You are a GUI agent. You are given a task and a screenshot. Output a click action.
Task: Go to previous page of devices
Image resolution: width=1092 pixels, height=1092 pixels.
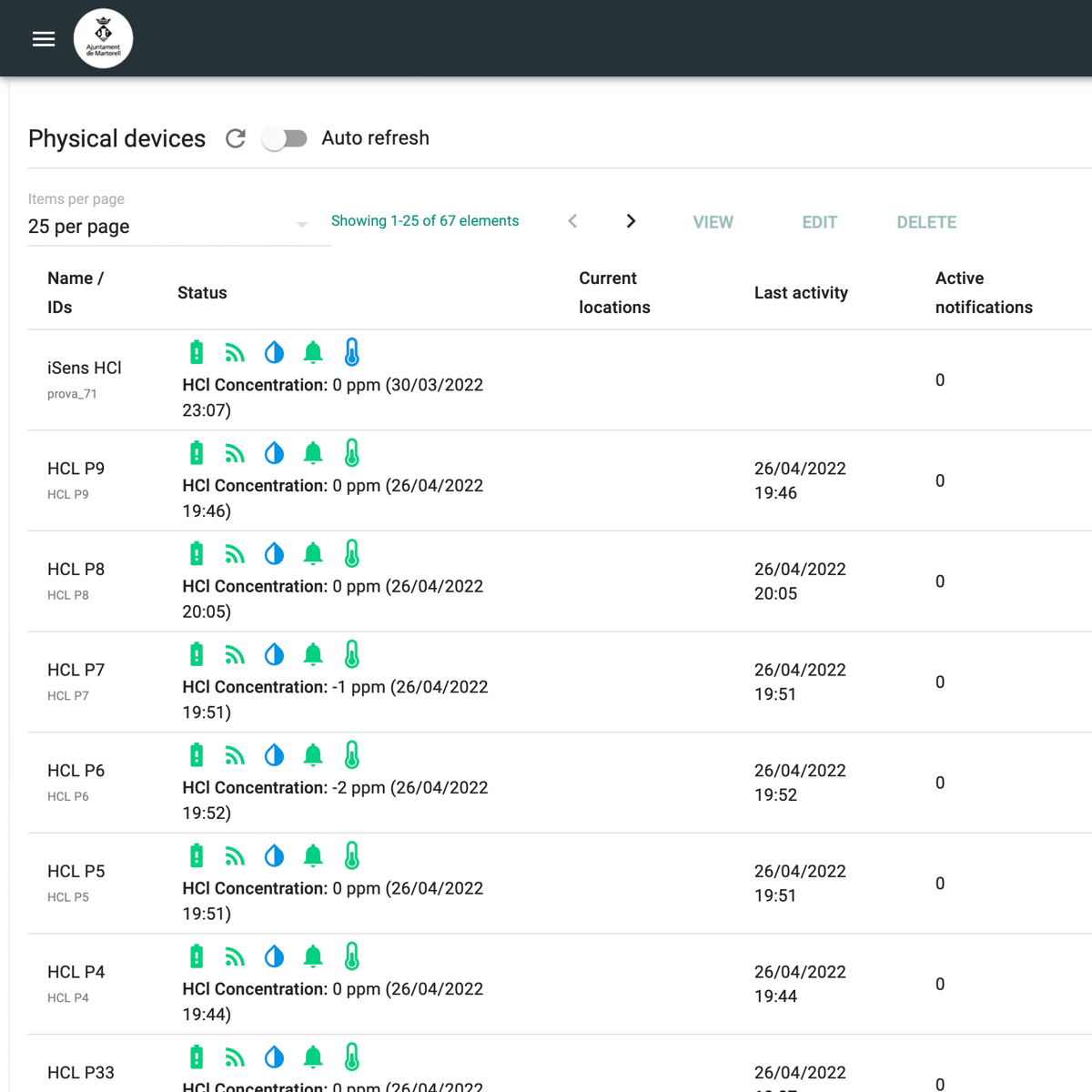click(x=572, y=221)
